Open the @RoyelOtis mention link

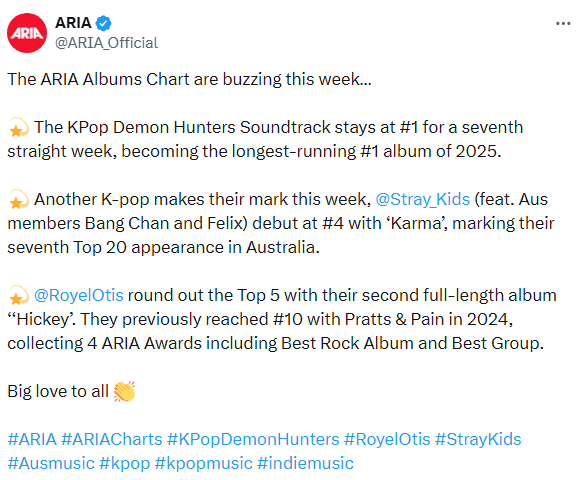click(x=79, y=295)
